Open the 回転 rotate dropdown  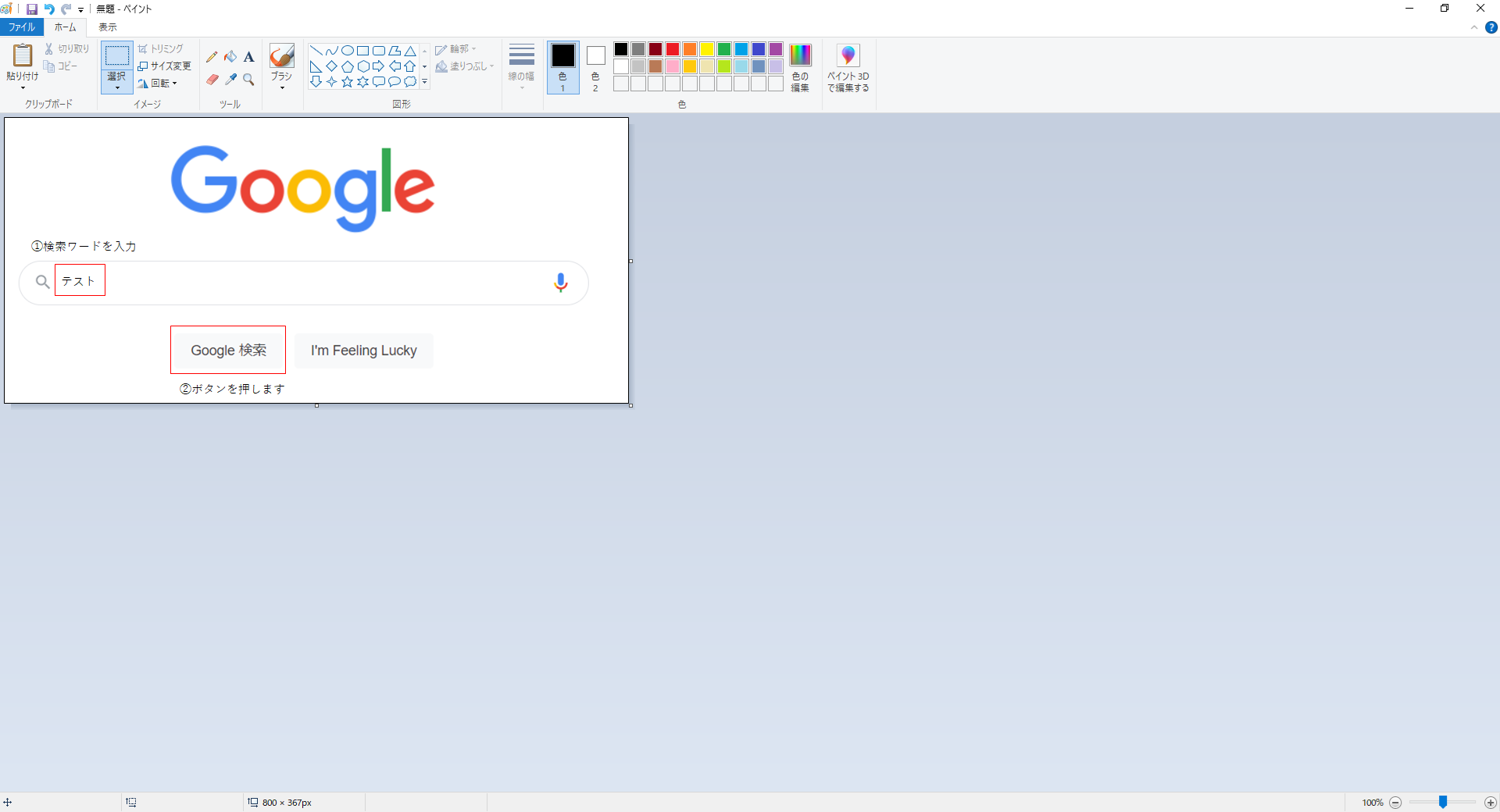pos(159,84)
